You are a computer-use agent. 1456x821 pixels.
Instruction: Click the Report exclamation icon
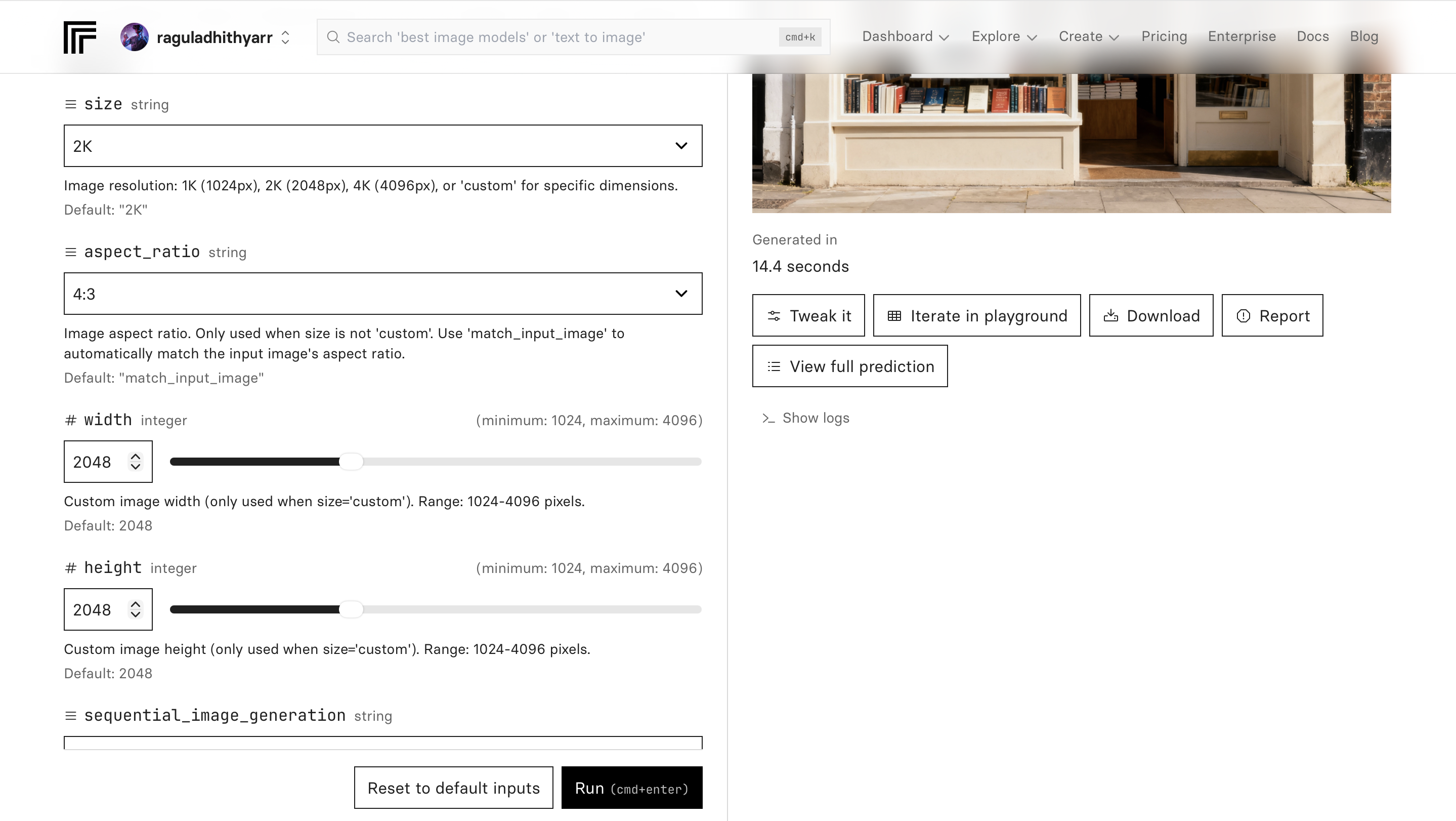pos(1243,315)
